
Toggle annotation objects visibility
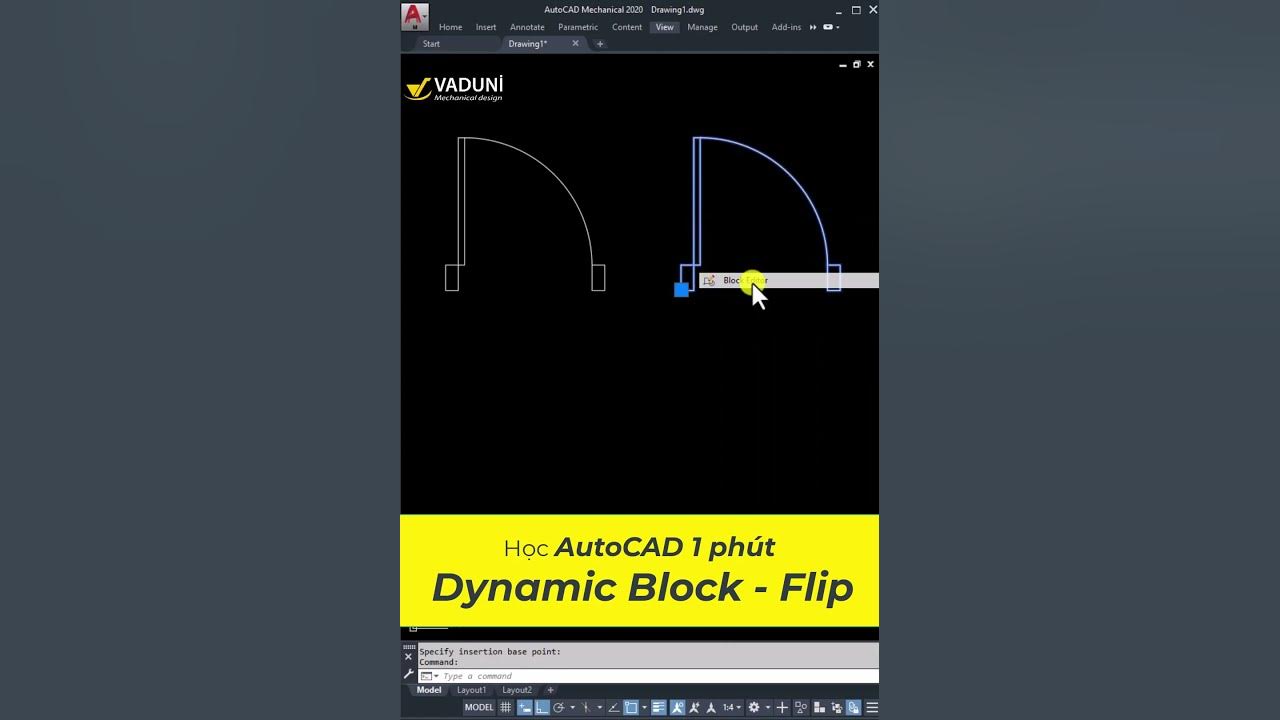677,707
